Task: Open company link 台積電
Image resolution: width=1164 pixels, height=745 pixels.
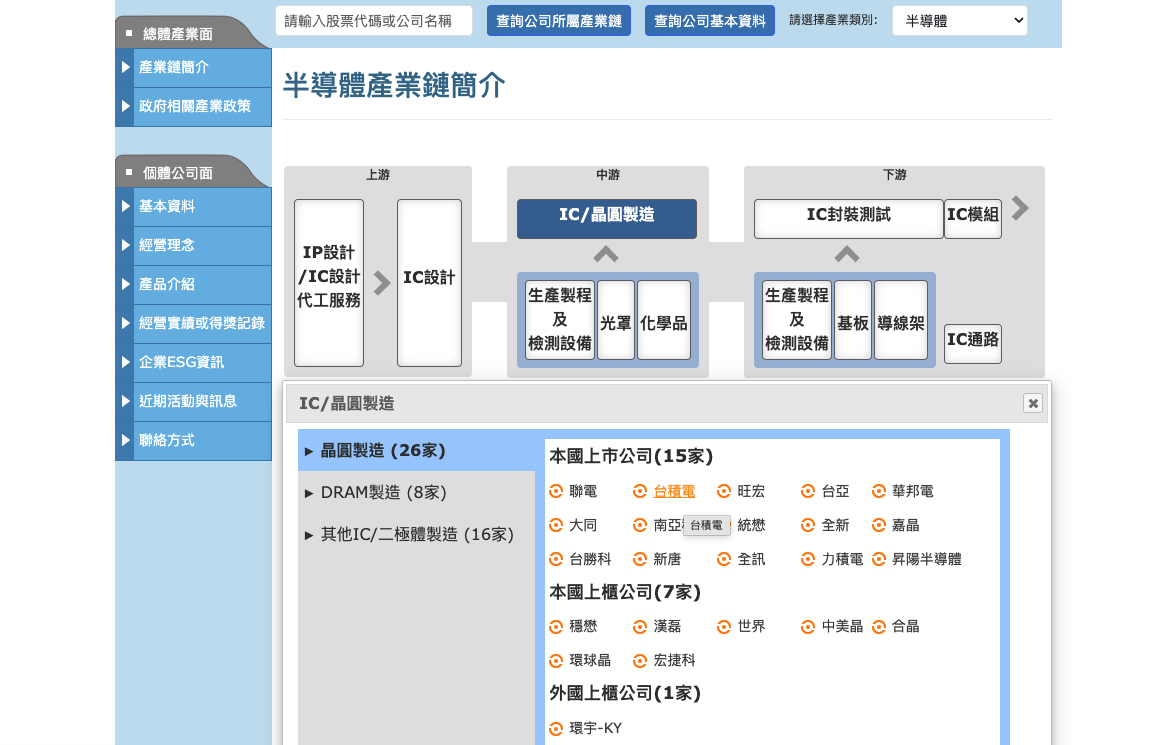Action: pos(674,491)
